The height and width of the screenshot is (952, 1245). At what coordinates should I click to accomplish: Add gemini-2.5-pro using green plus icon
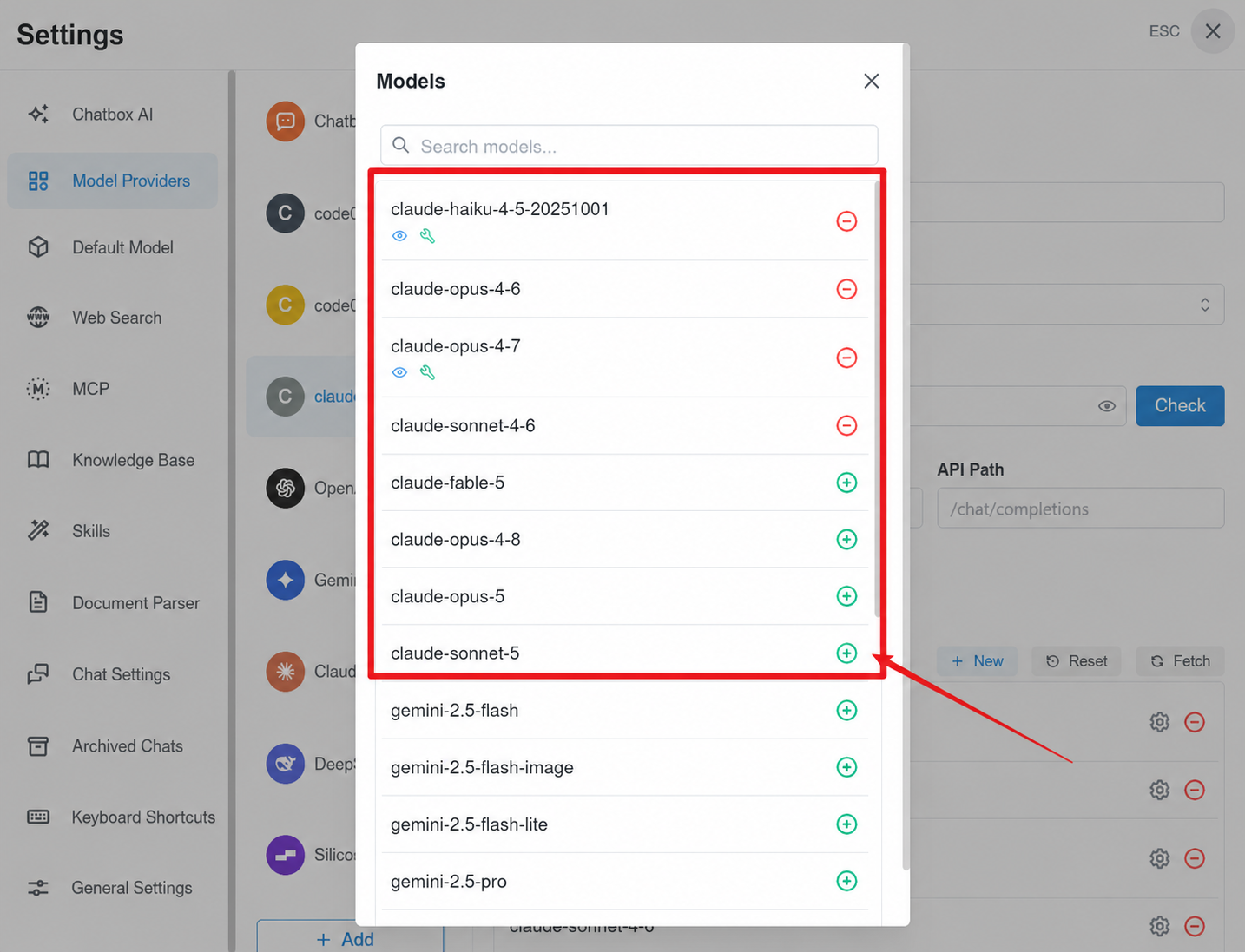[846, 881]
